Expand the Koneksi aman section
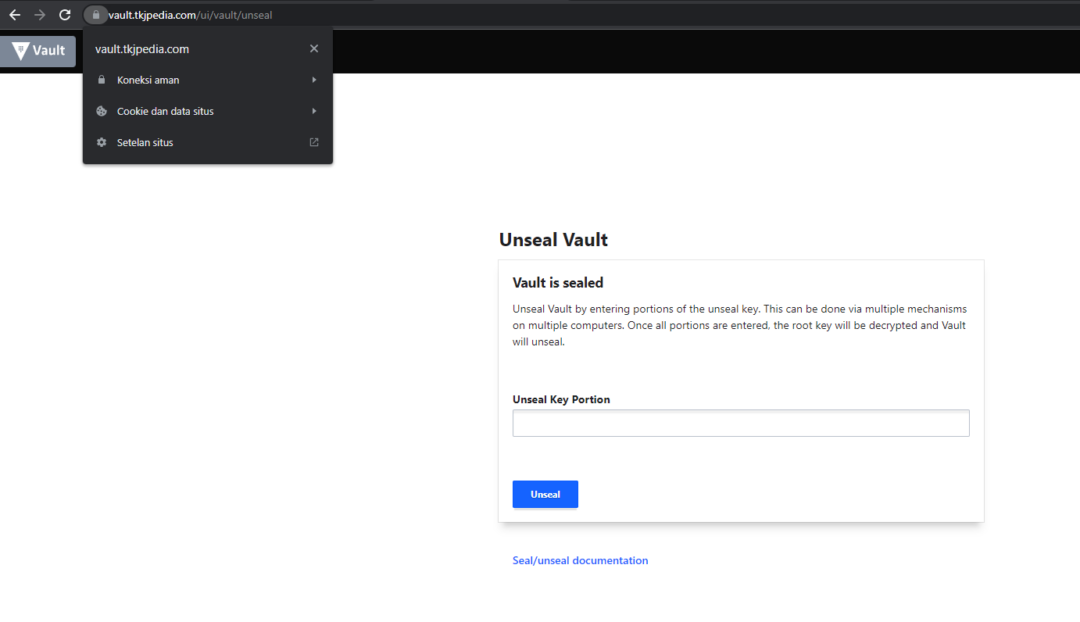1080x622 pixels. pyautogui.click(x=315, y=80)
